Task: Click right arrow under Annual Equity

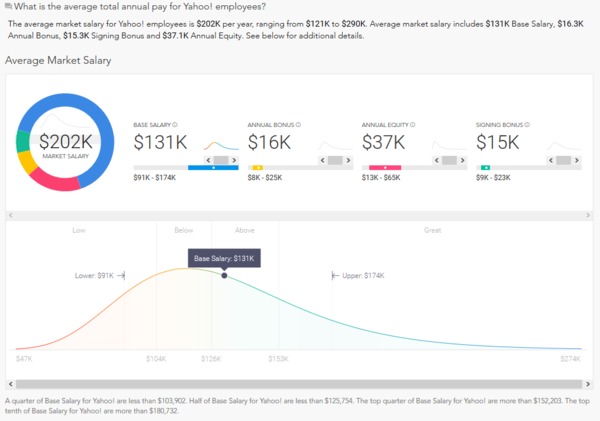Action: coord(463,160)
